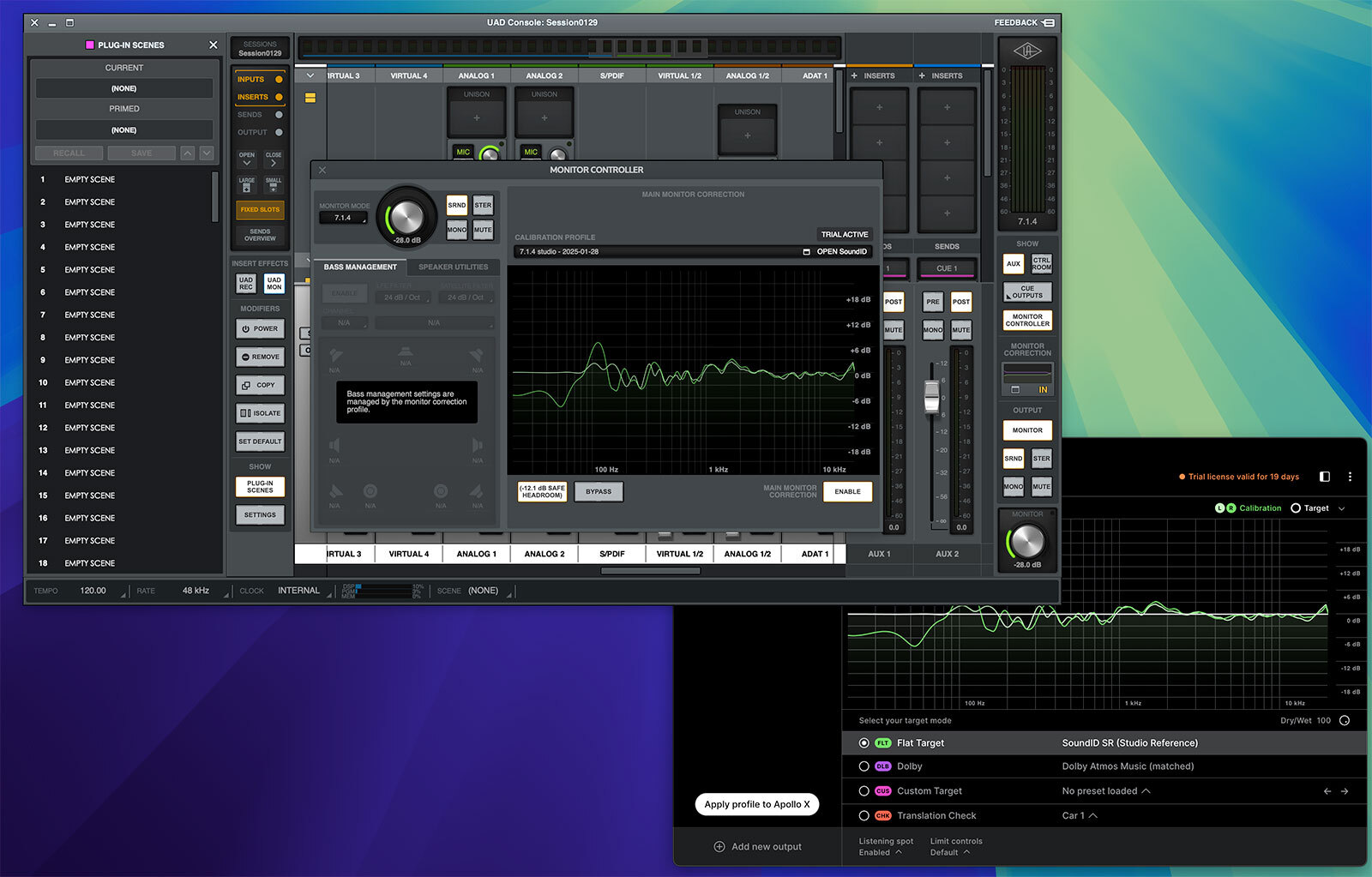Add a Unison plug-in on Analog 1
Viewport: 1372px width, 877px height.
point(477,118)
